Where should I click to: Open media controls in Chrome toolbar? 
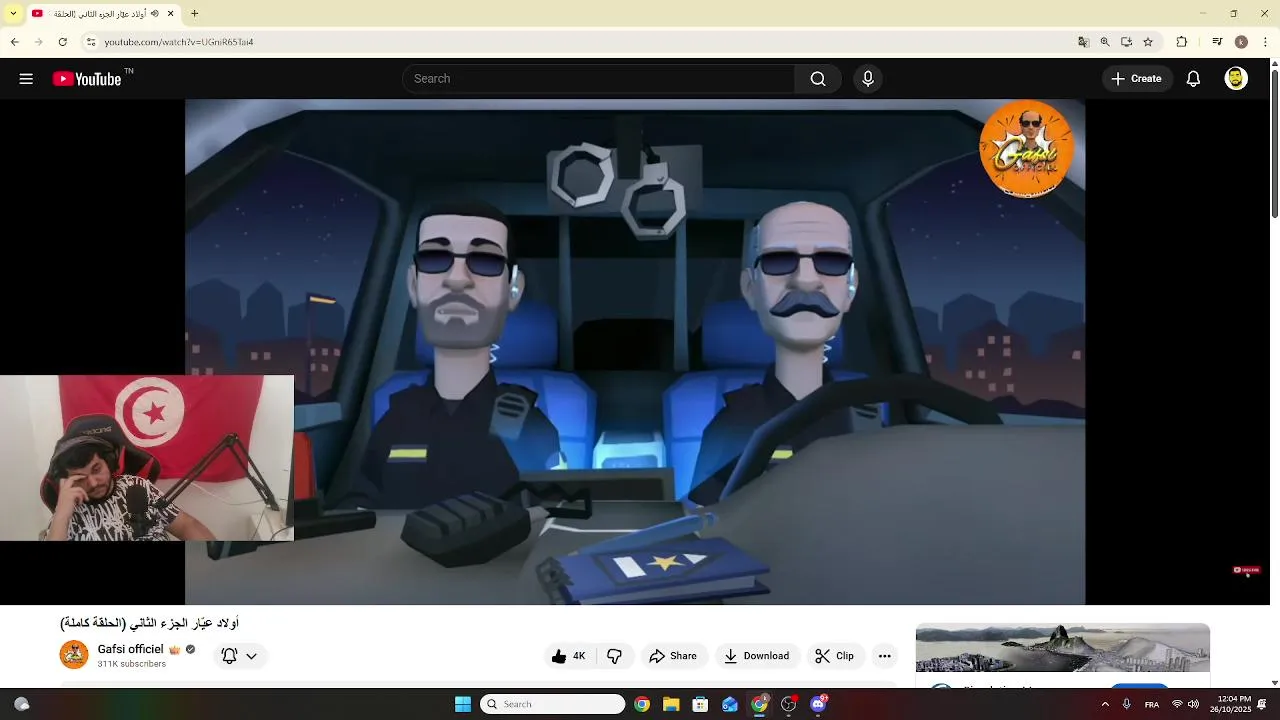[1217, 42]
